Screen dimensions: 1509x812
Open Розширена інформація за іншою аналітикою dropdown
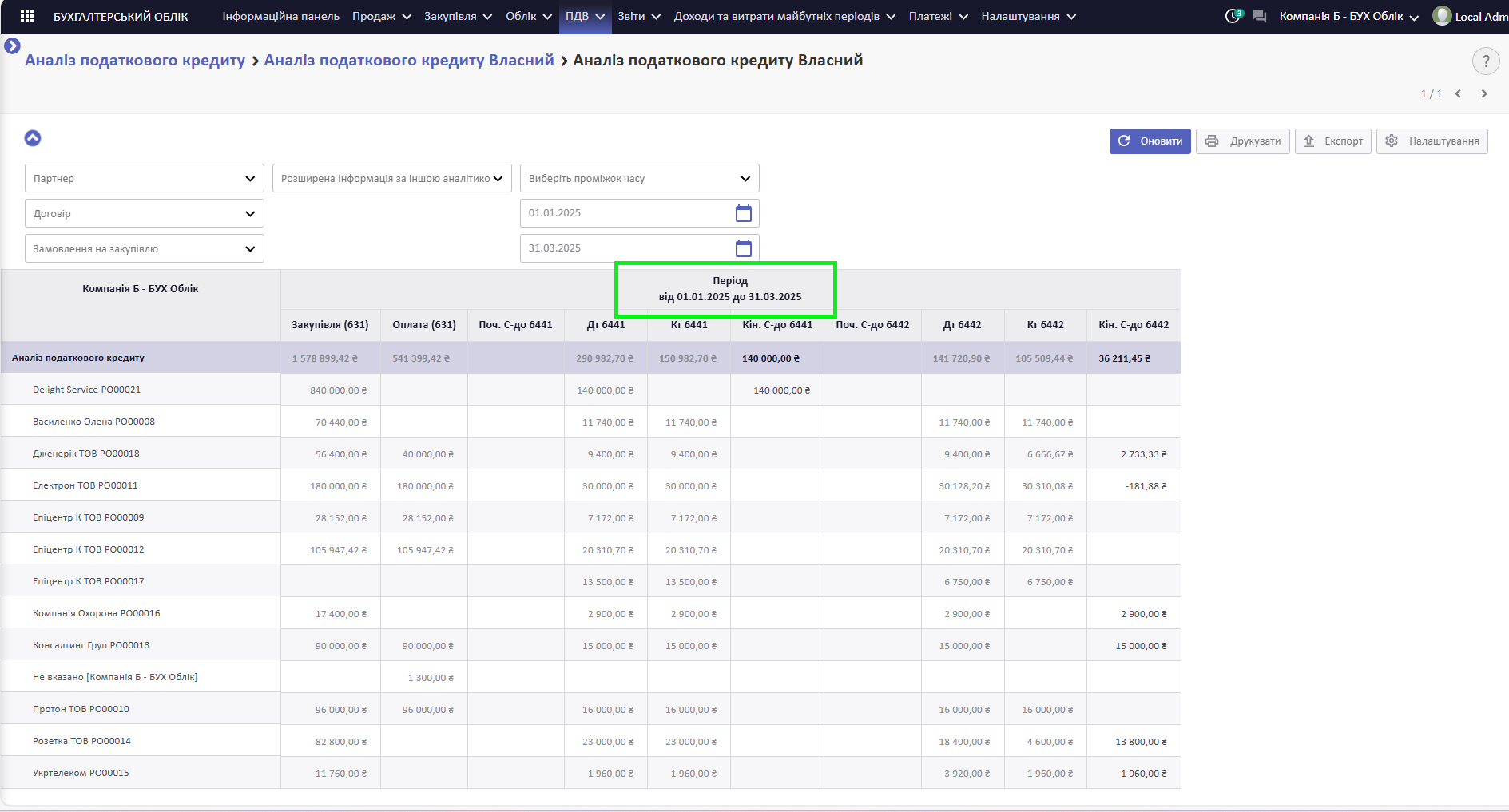391,178
